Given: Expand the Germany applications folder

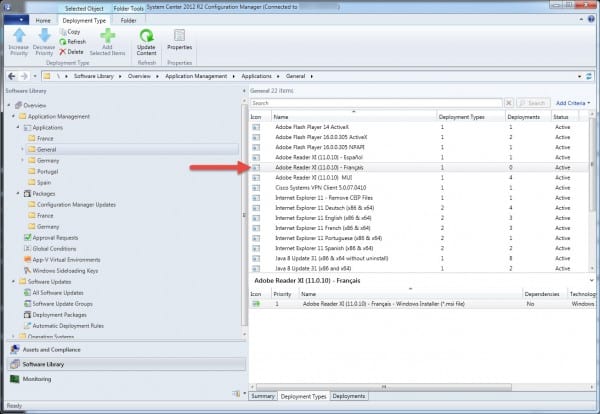Looking at the screenshot, I should pos(23,160).
